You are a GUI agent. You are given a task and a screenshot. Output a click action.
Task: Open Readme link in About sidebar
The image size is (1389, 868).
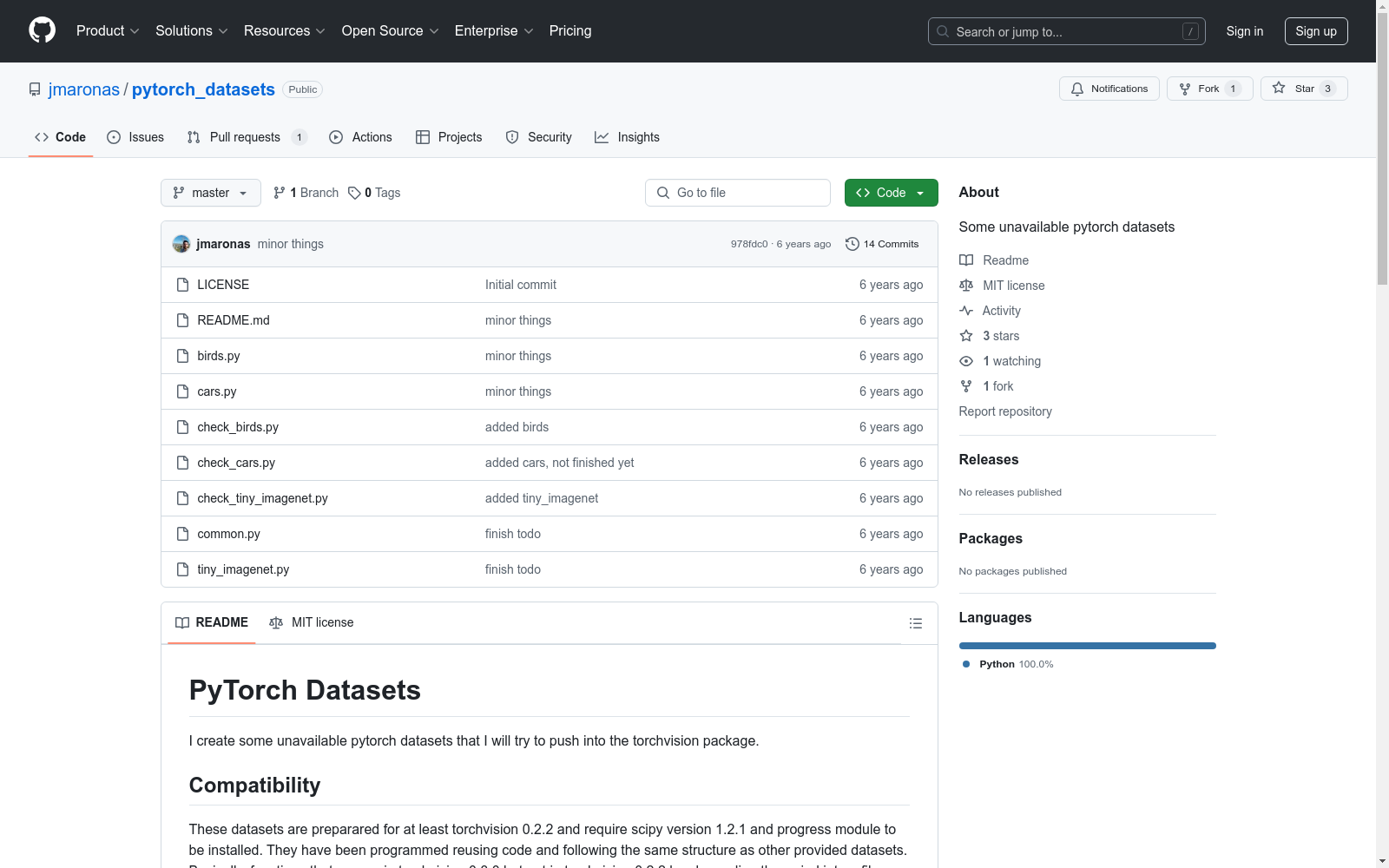(x=994, y=260)
